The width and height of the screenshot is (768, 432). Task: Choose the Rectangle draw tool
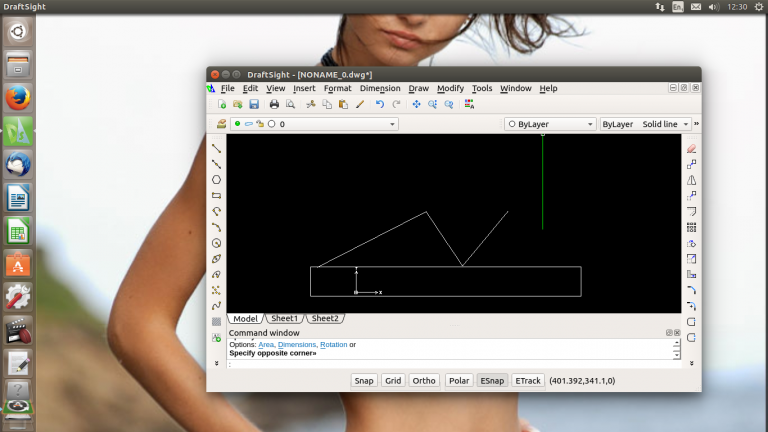216,196
